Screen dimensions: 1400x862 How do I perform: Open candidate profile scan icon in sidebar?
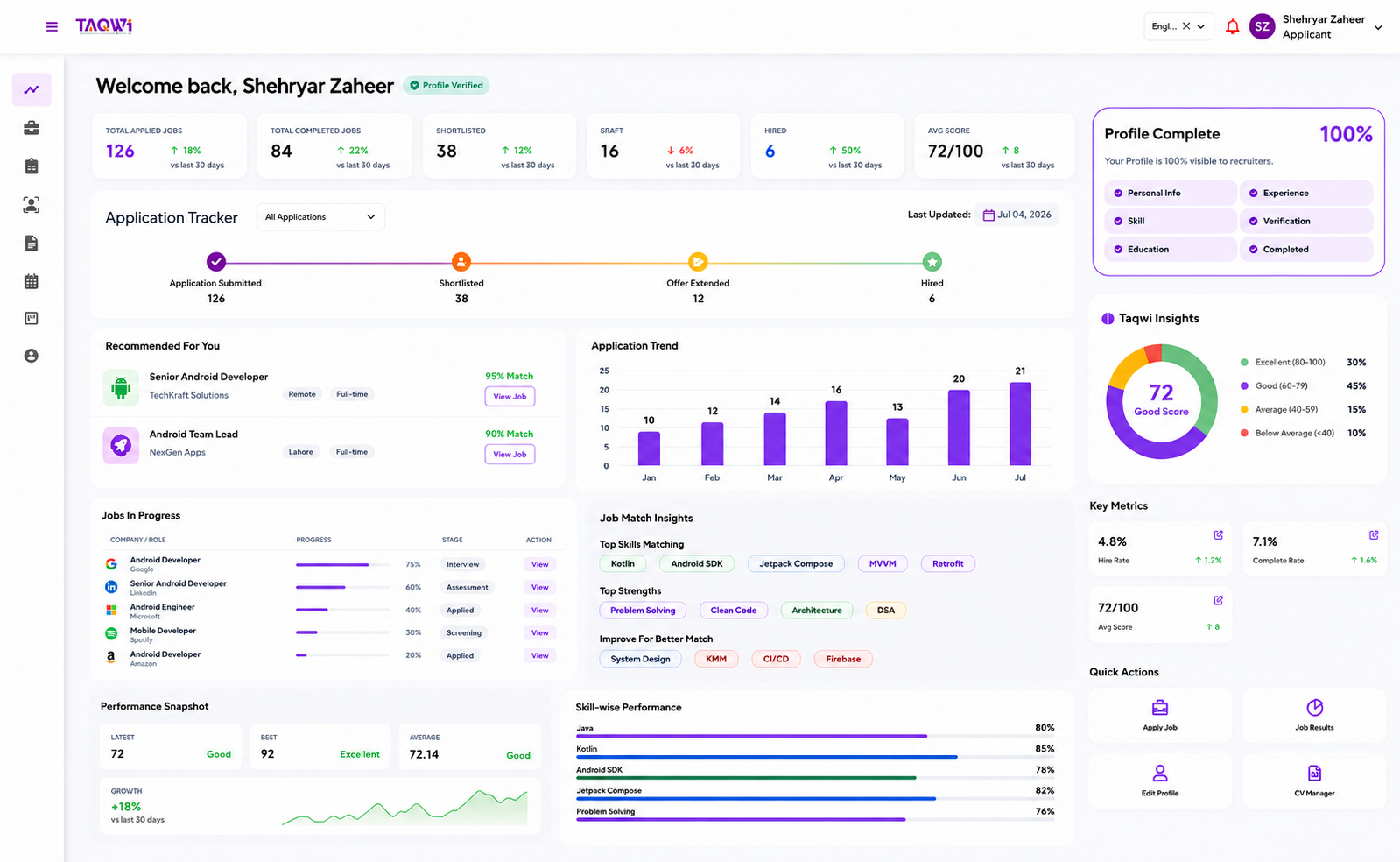[x=32, y=205]
